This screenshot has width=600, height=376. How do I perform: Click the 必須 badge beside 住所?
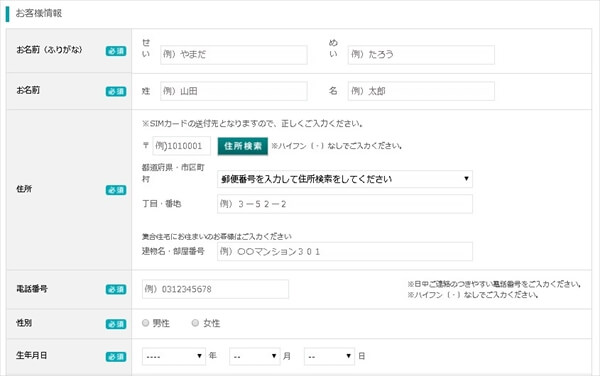click(116, 190)
